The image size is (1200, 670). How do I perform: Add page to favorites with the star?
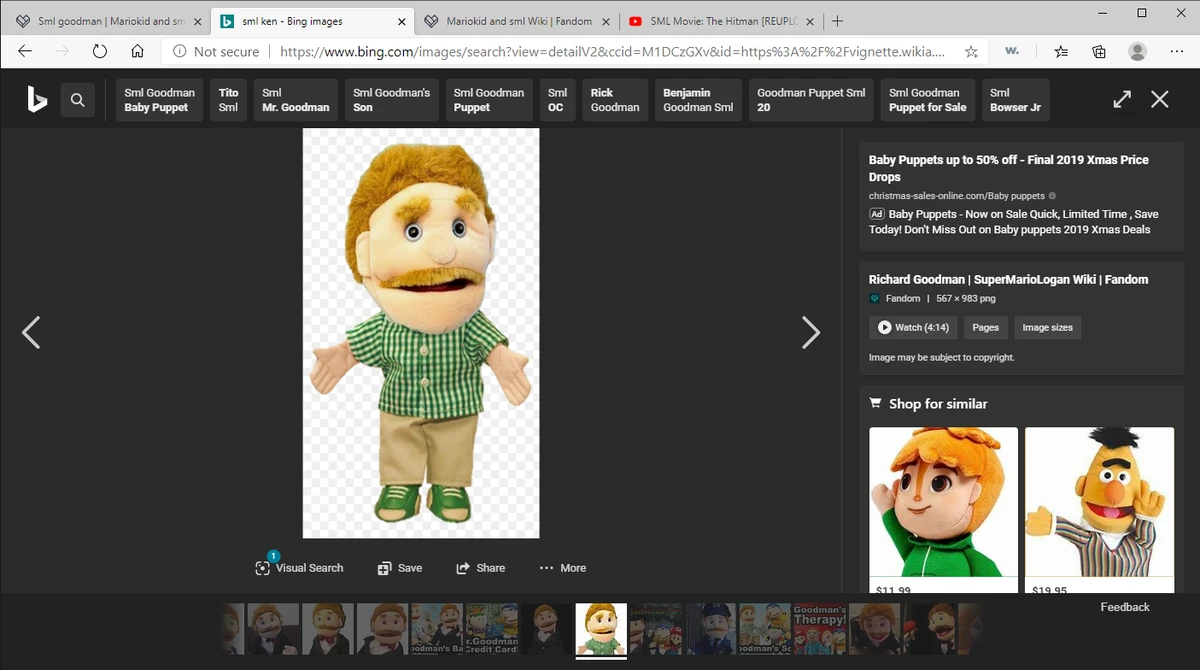(970, 51)
